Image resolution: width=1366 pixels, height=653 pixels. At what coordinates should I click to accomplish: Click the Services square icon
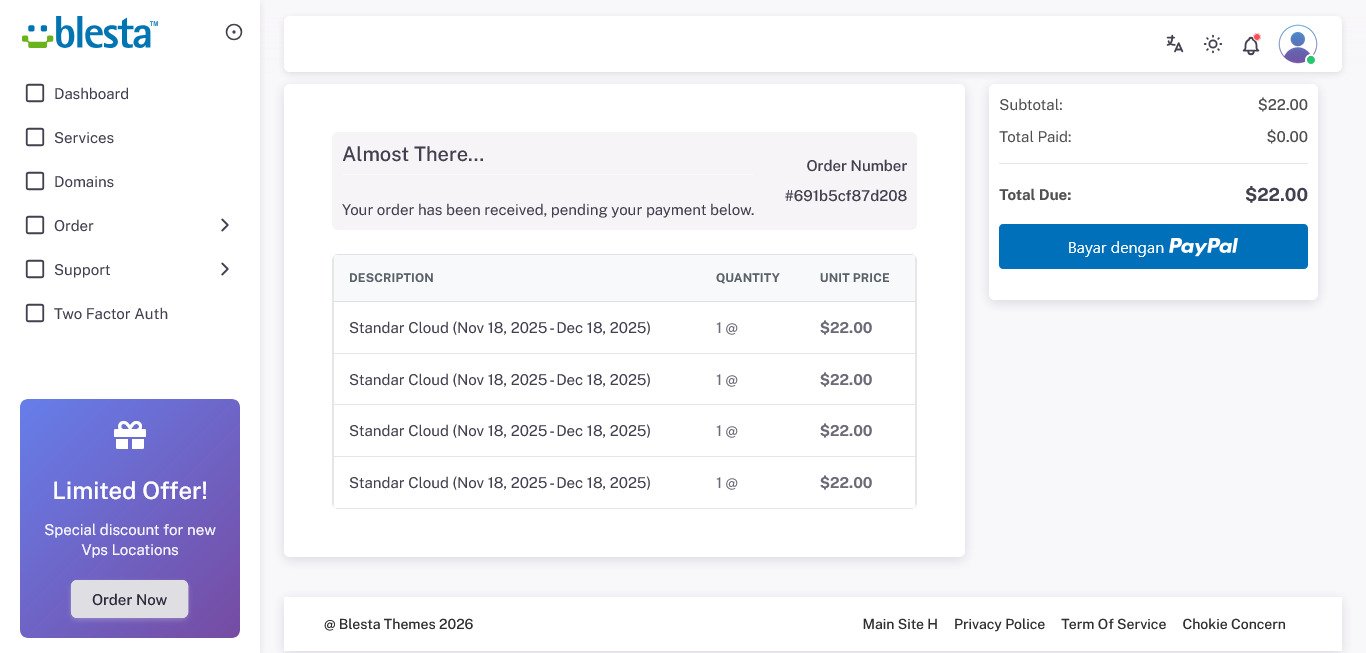pyautogui.click(x=35, y=137)
